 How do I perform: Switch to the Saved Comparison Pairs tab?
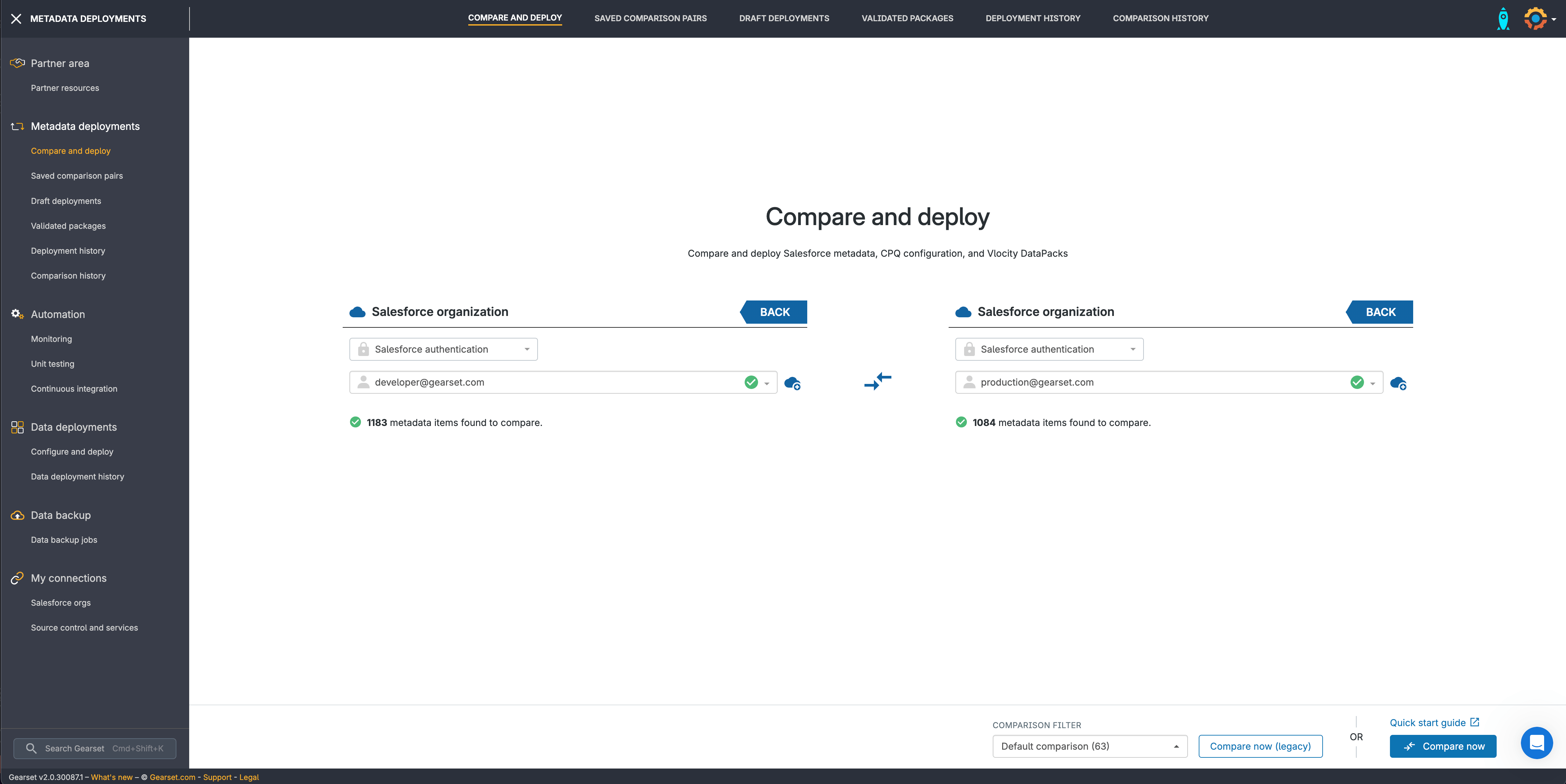click(650, 18)
